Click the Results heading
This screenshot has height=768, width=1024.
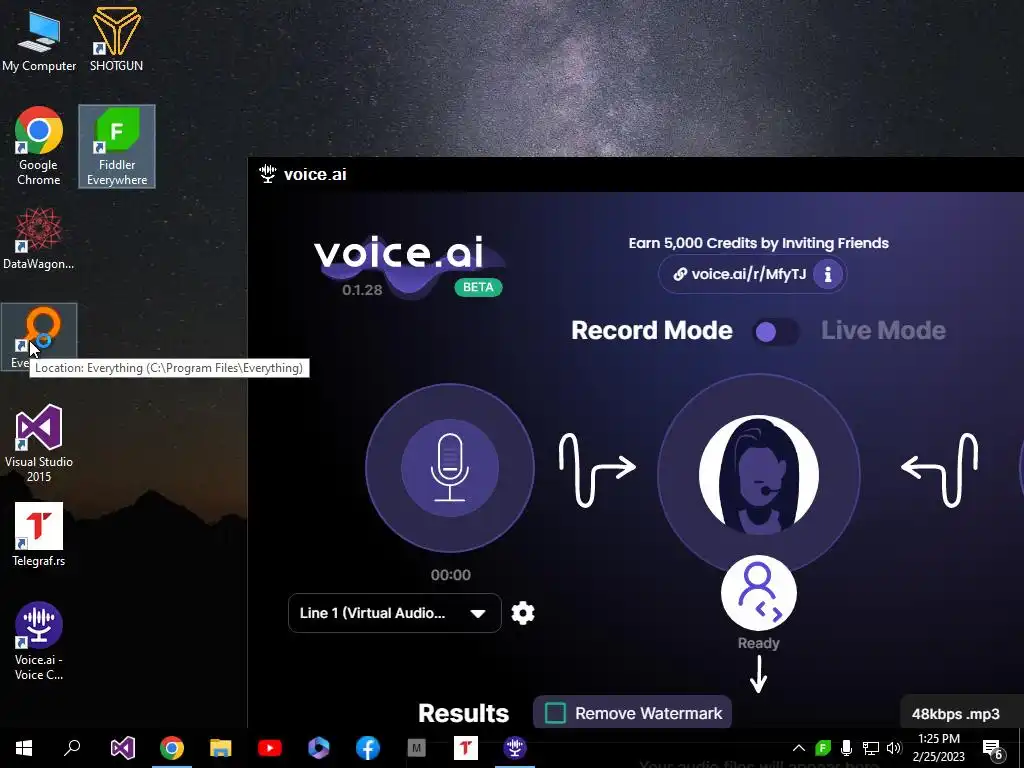[463, 713]
